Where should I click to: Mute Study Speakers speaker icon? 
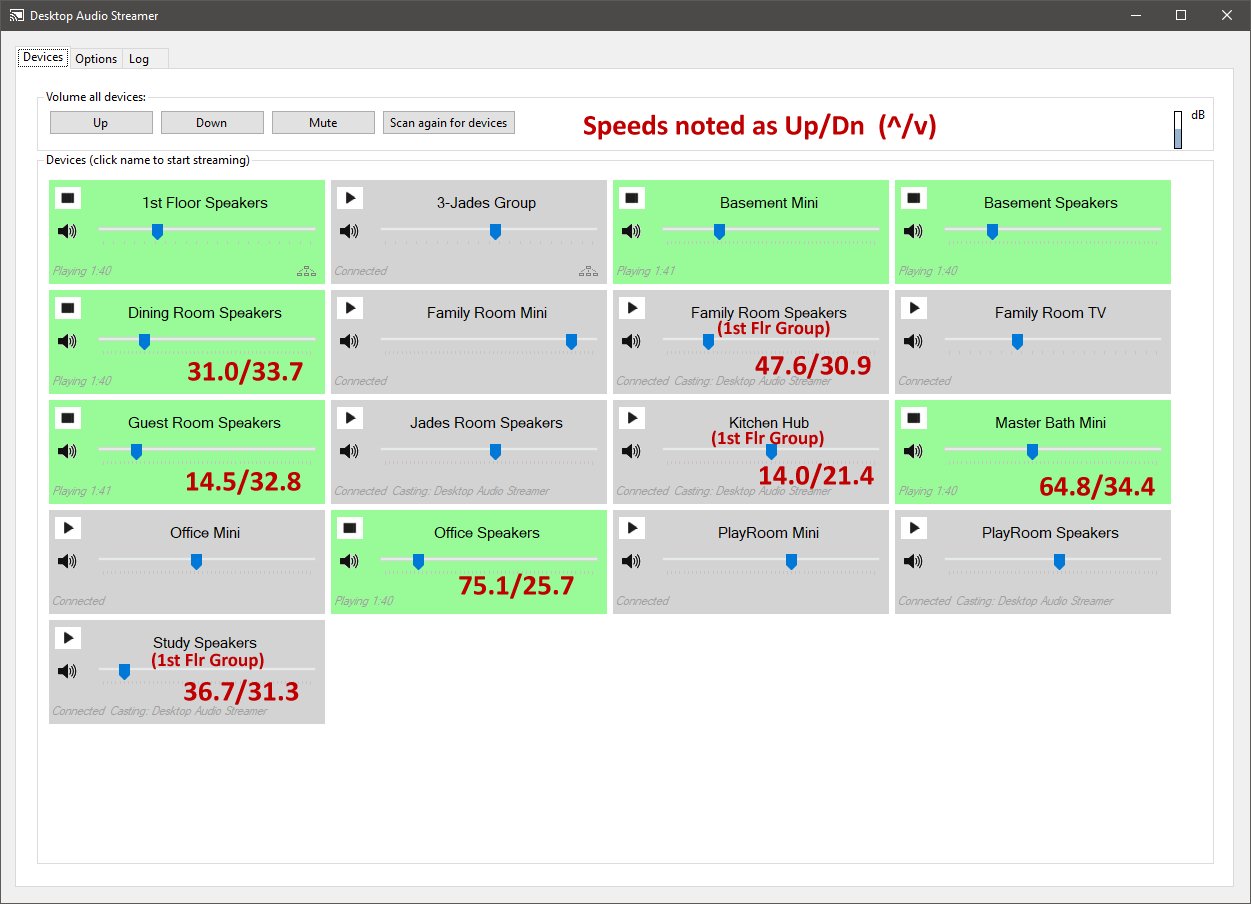click(67, 672)
